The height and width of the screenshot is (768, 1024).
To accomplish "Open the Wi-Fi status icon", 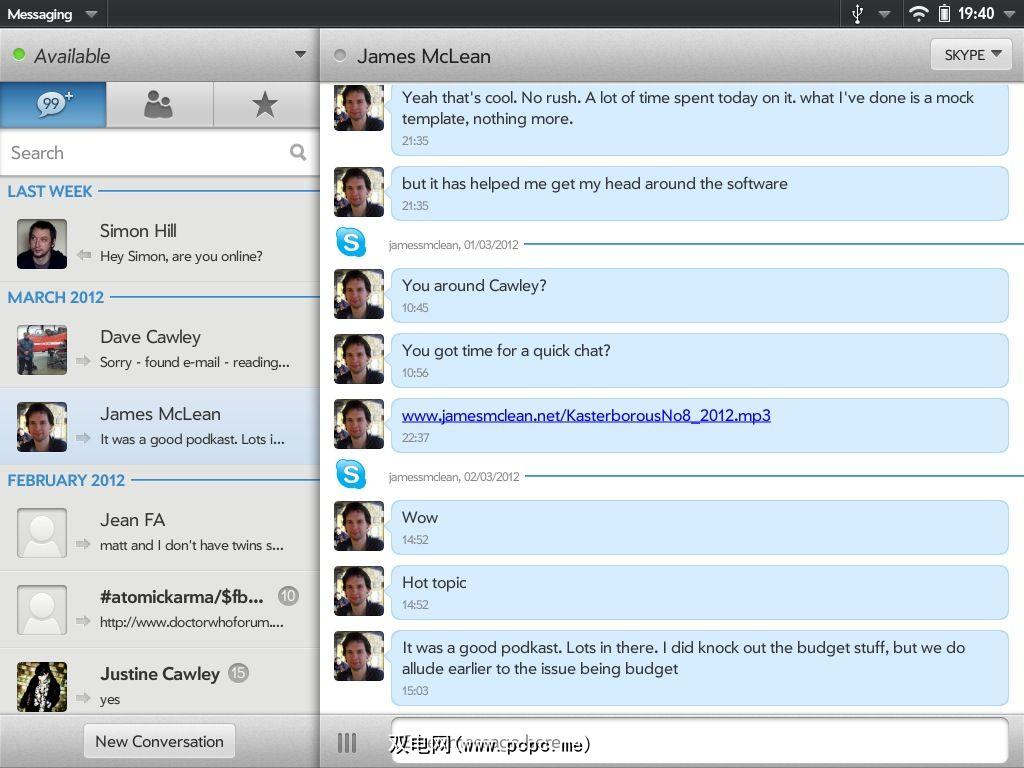I will [x=918, y=14].
